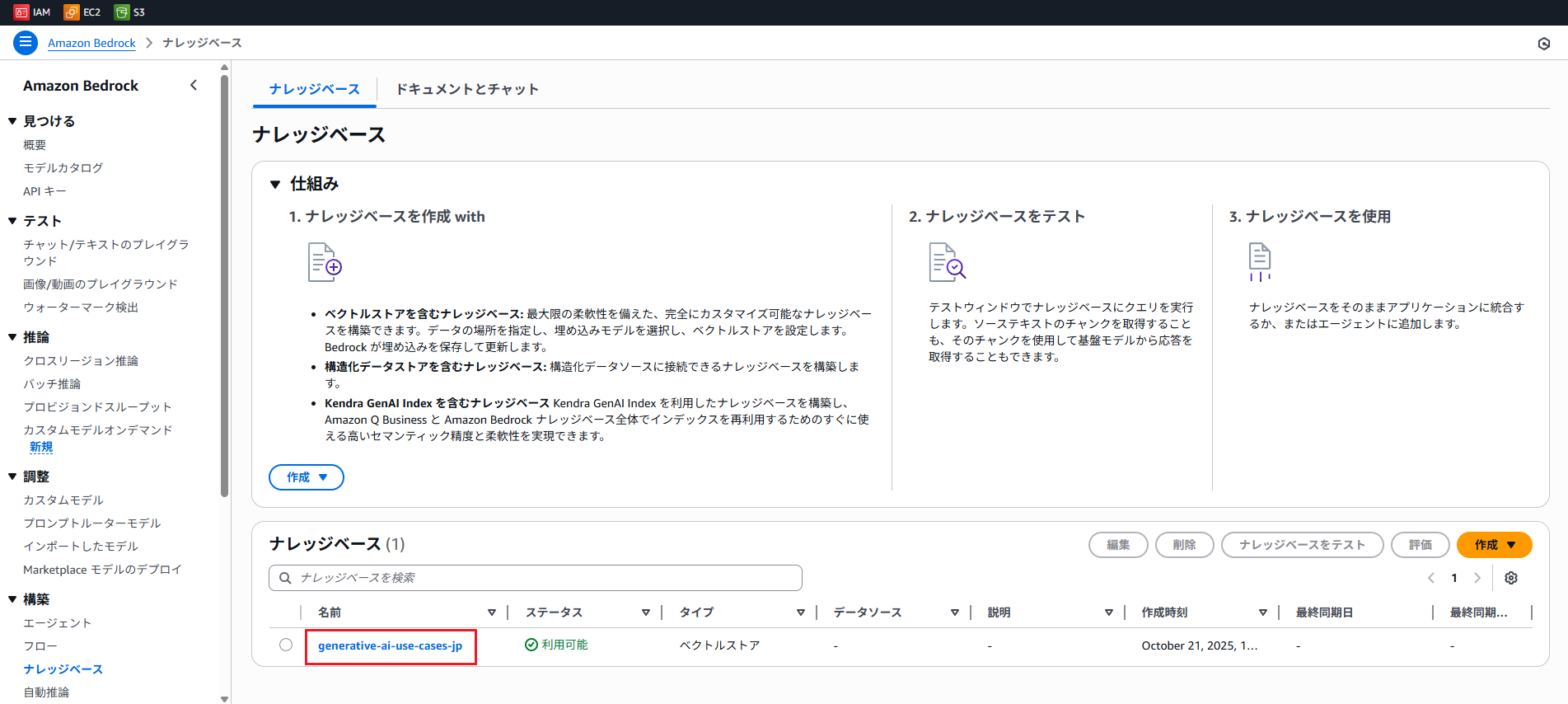The image size is (1568, 704).
Task: Click the Amazon Bedrock breadcrumb link
Action: click(x=91, y=43)
